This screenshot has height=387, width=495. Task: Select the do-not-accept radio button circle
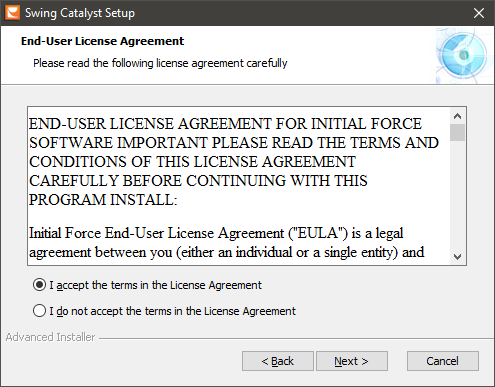point(39,311)
